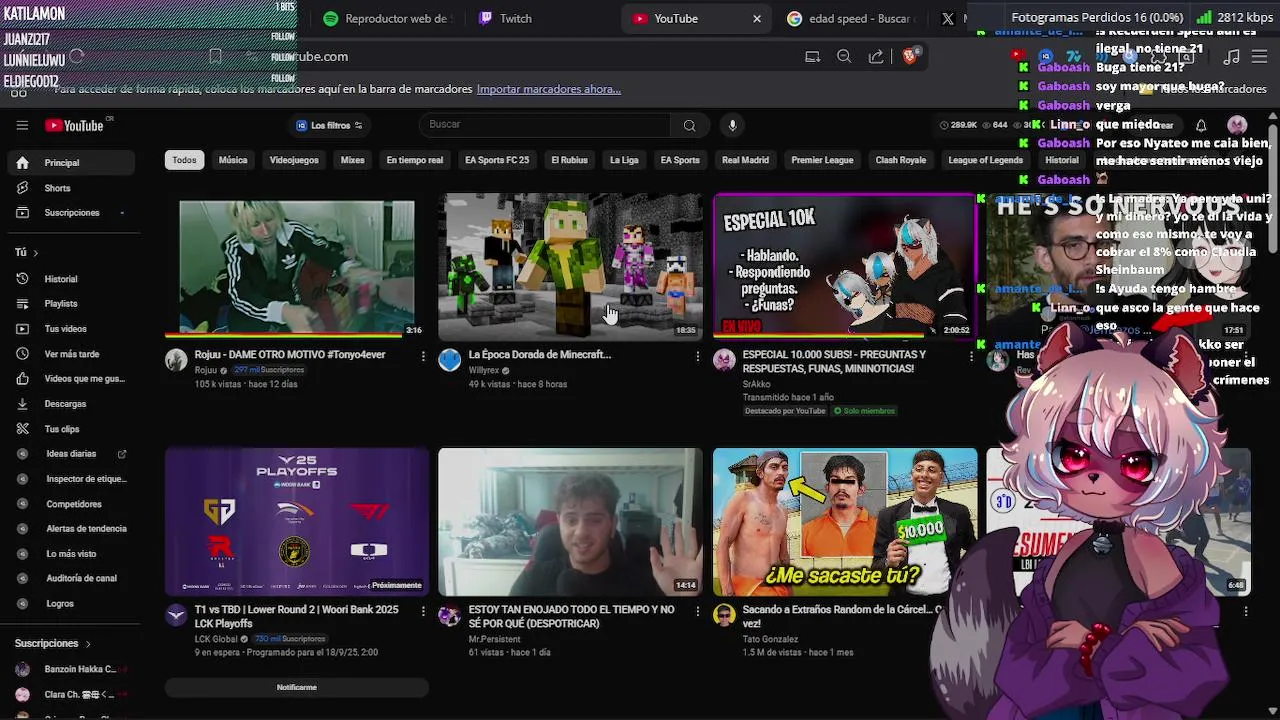
Task: Open 'ESTOY TAN ENOJADO' video thumbnail
Action: point(570,521)
